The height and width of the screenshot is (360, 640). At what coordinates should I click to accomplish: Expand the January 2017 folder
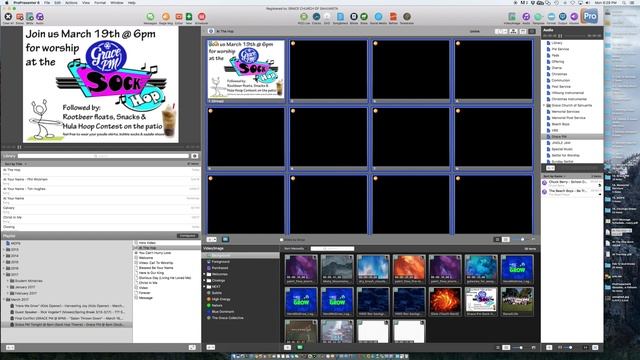pos(8,287)
